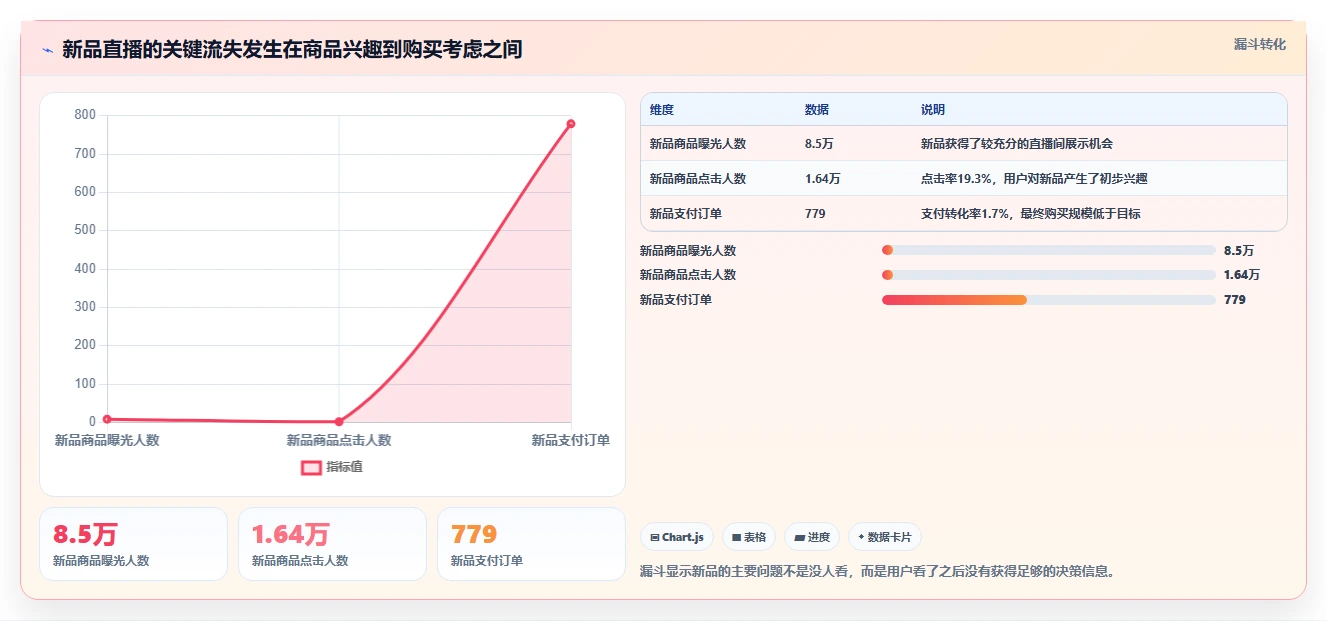Screen dimensions: 1327x621
Task: Click the 新品商品曝光人数 table row label
Action: [698, 144]
